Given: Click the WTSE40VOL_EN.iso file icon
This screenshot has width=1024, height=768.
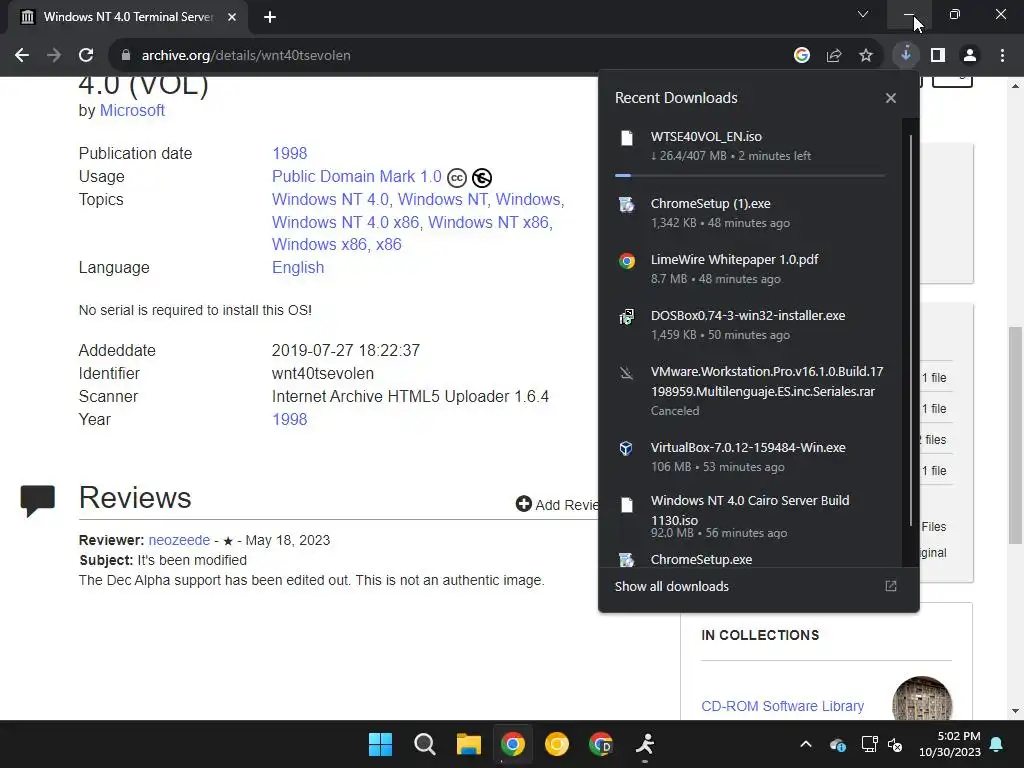Looking at the screenshot, I should point(626,138).
